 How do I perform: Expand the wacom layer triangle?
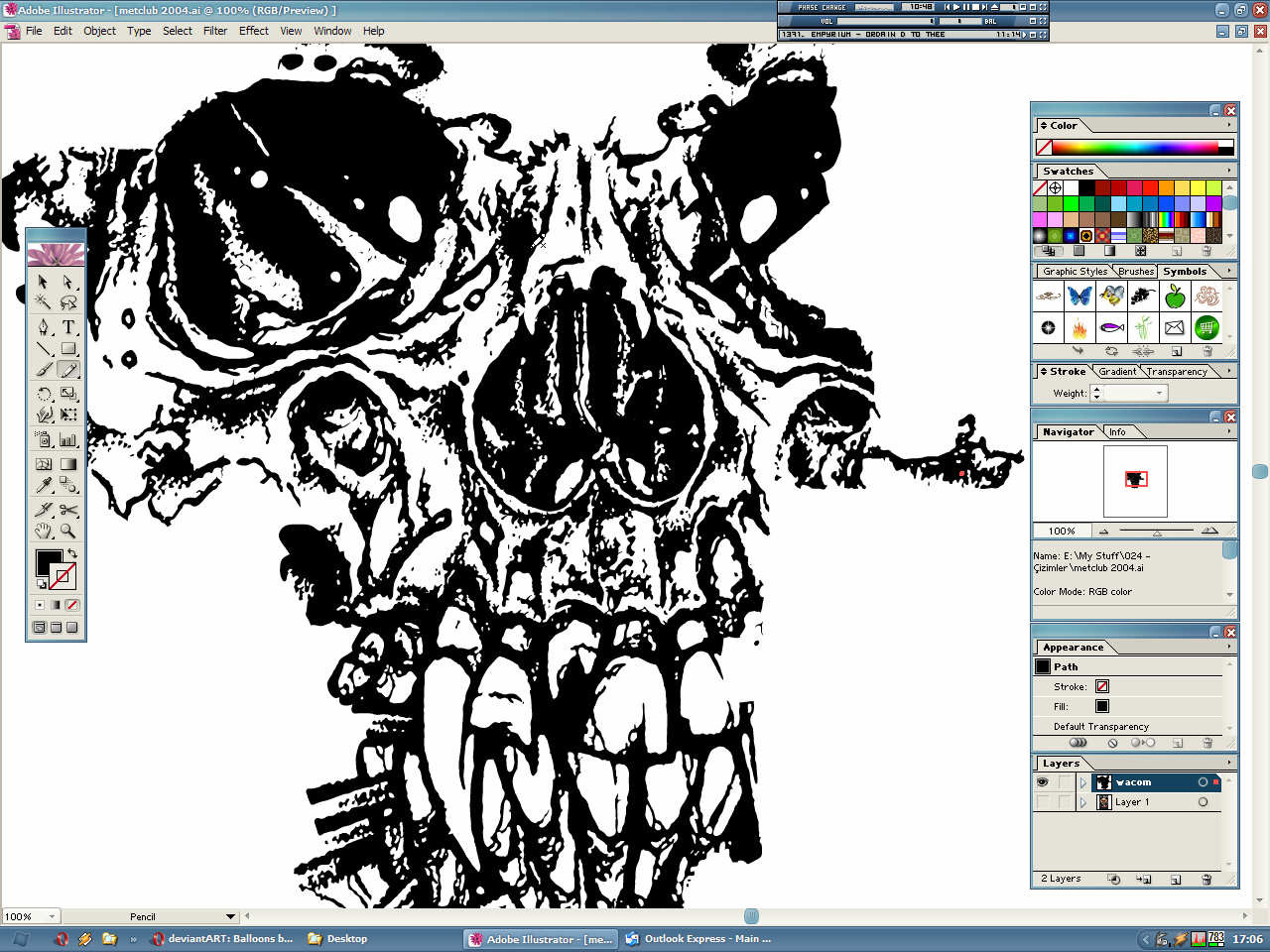pos(1083,782)
